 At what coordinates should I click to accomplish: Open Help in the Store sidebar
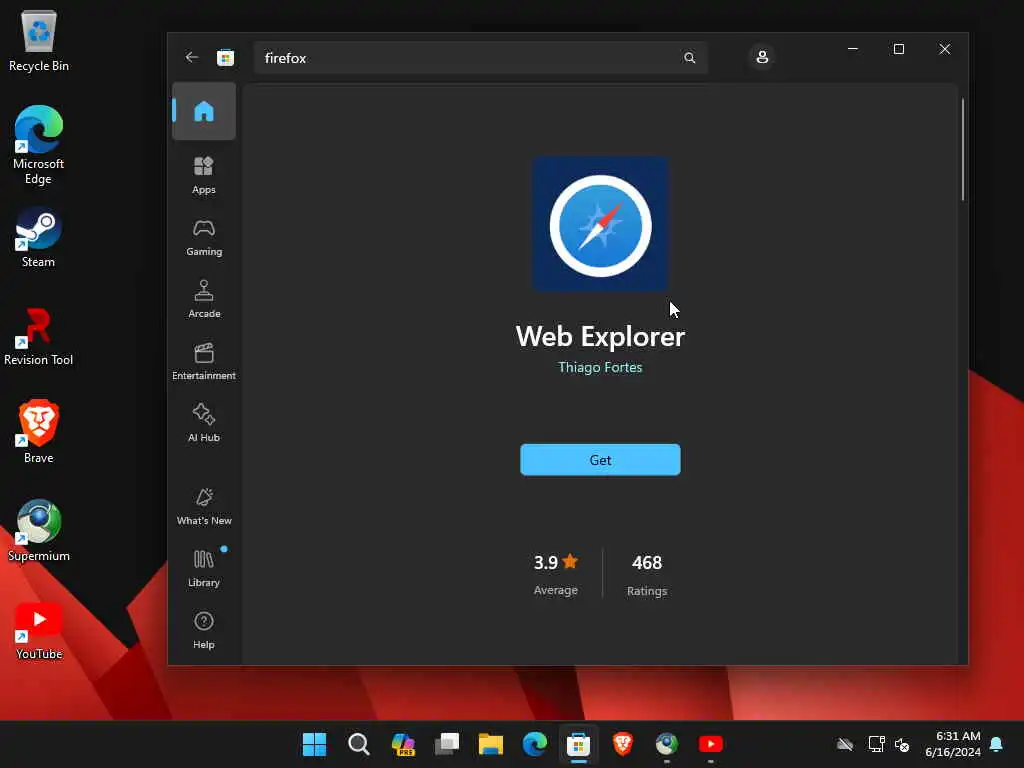[x=204, y=630]
